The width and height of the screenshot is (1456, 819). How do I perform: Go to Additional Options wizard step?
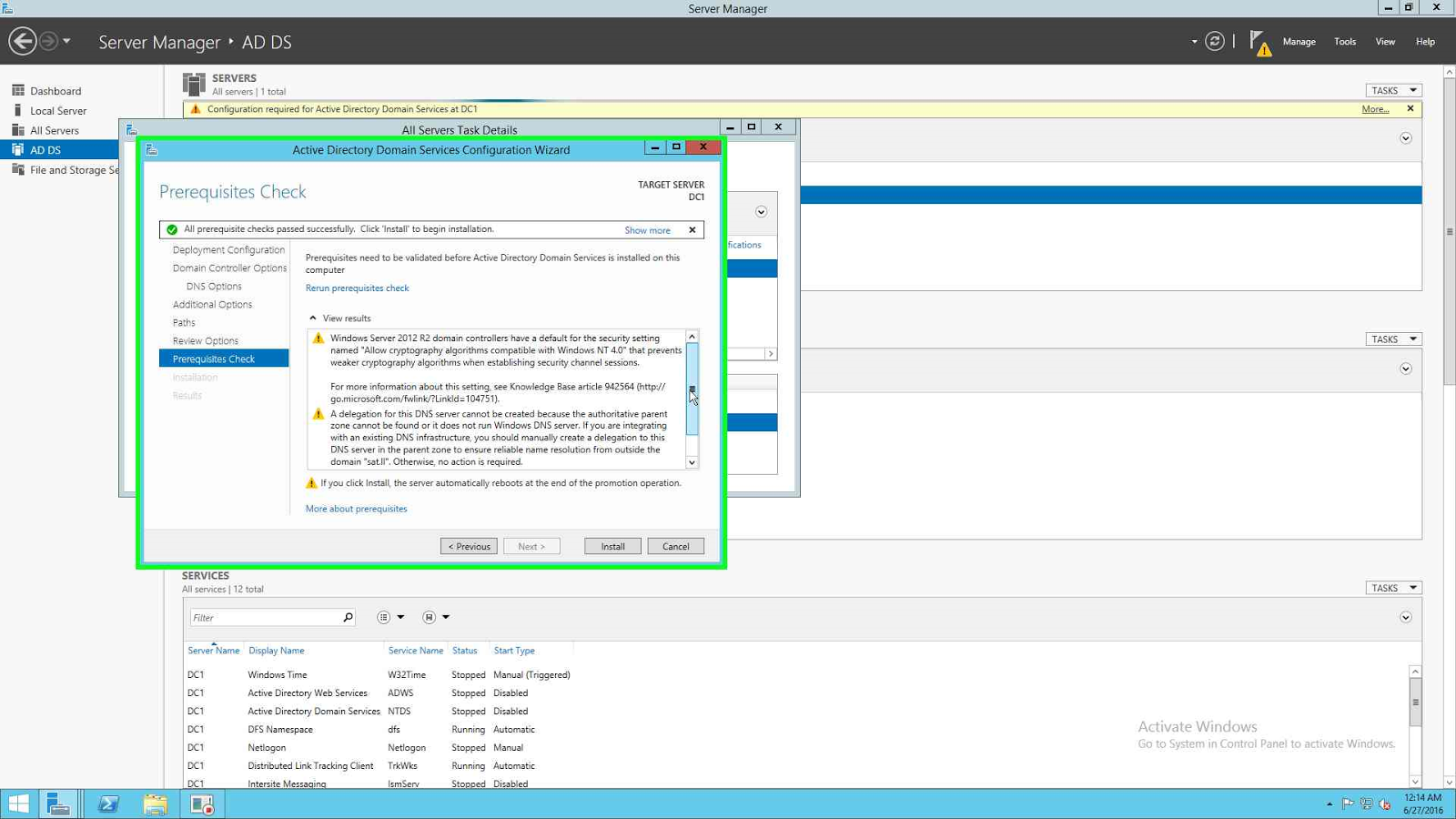point(212,305)
